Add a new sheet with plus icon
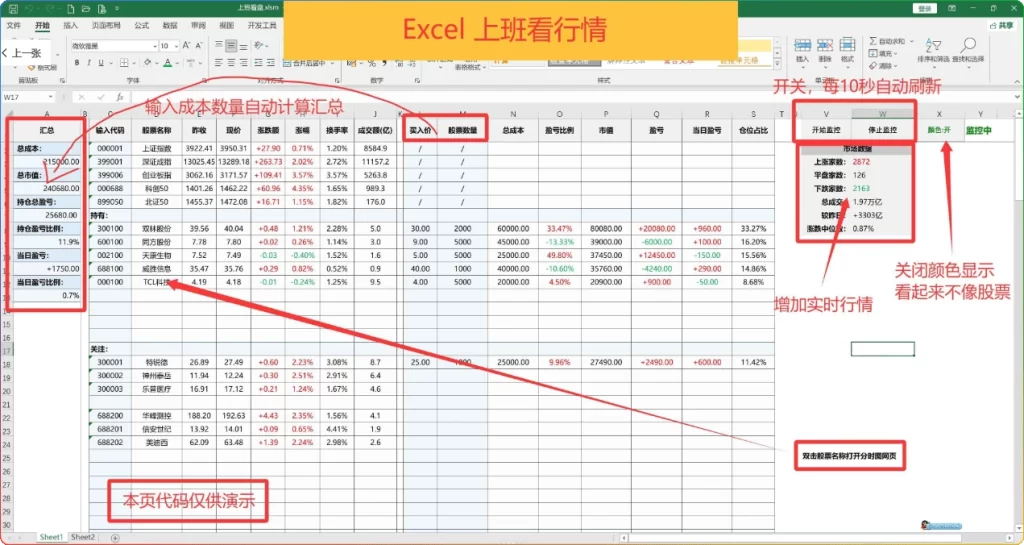Image resolution: width=1024 pixels, height=545 pixels. click(115, 538)
